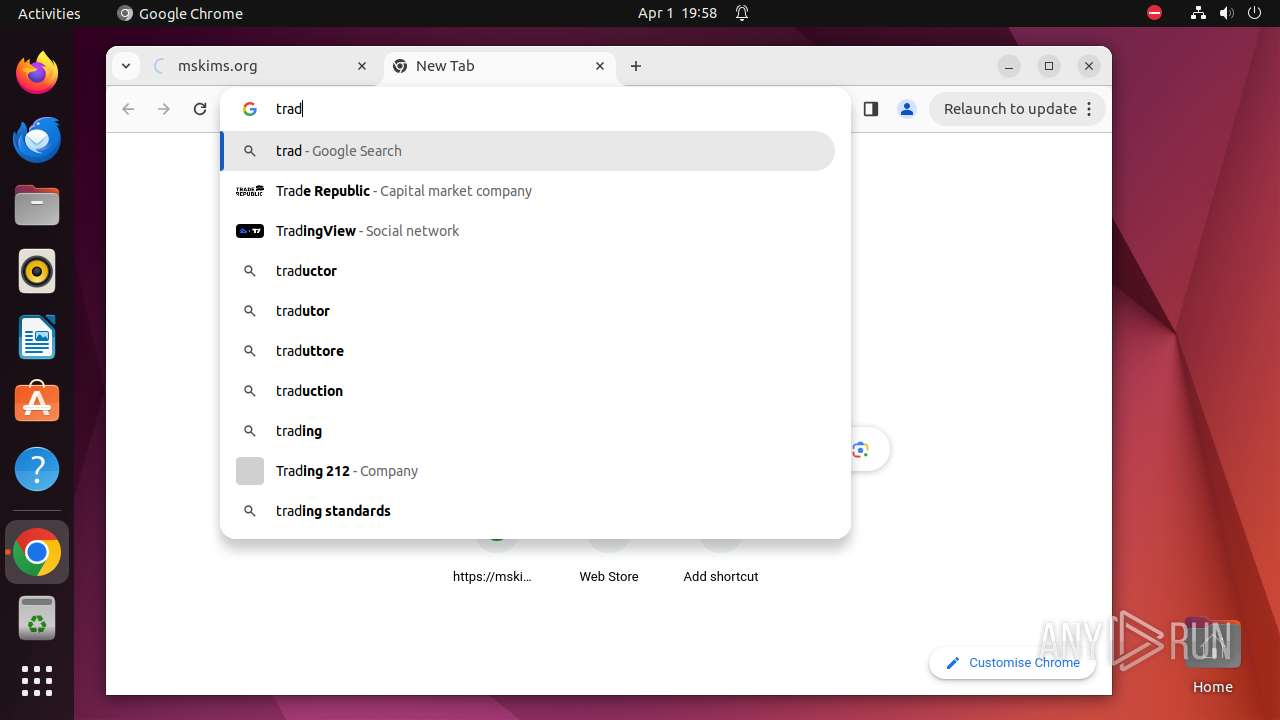
Task: Select 'trading standards' suggestion
Action: [528, 511]
